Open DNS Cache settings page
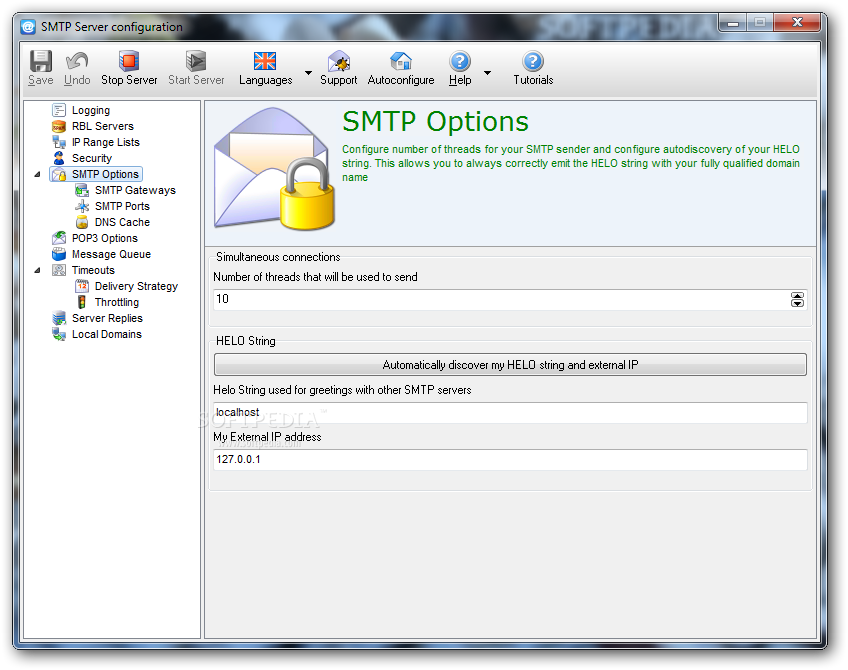The image size is (848, 670). [122, 222]
